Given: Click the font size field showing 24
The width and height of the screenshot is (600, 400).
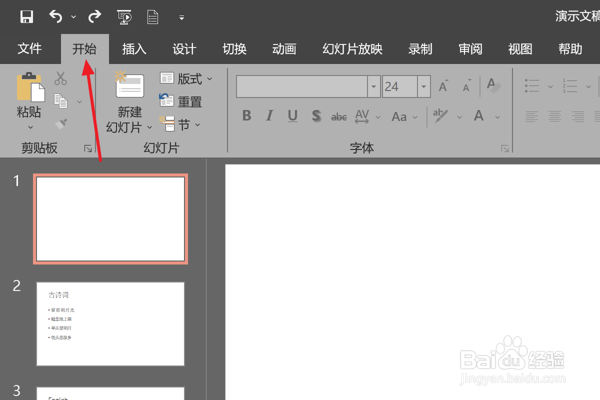Looking at the screenshot, I should click(x=400, y=87).
